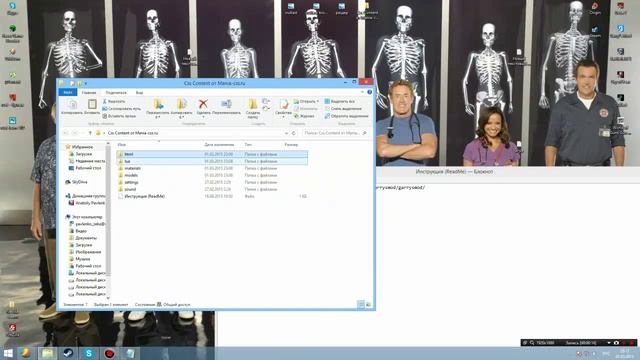The height and width of the screenshot is (360, 640).
Task: Open SkyDrive in the sidebar
Action: 76,182
